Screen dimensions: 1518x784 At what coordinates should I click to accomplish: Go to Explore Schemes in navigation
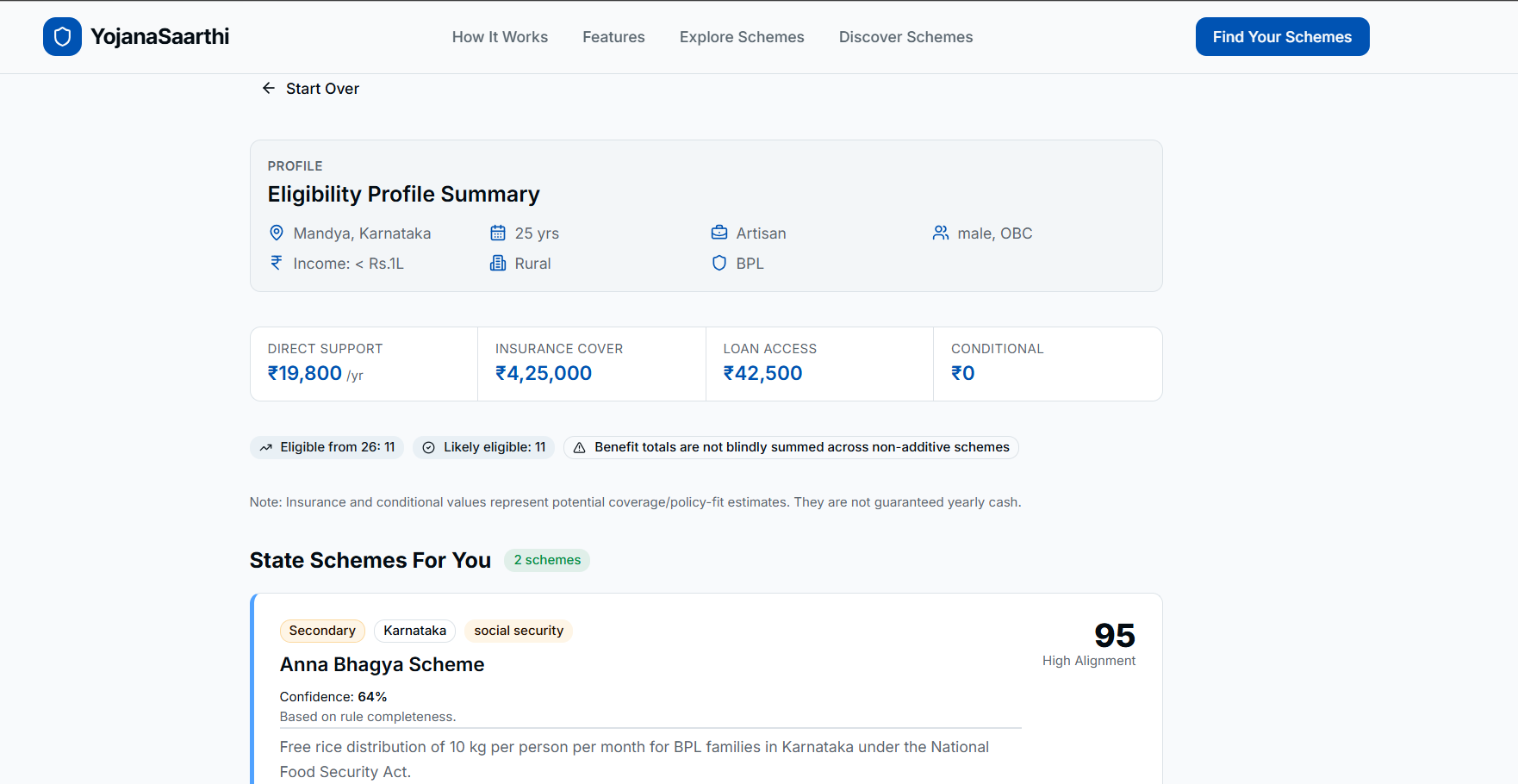coord(742,37)
